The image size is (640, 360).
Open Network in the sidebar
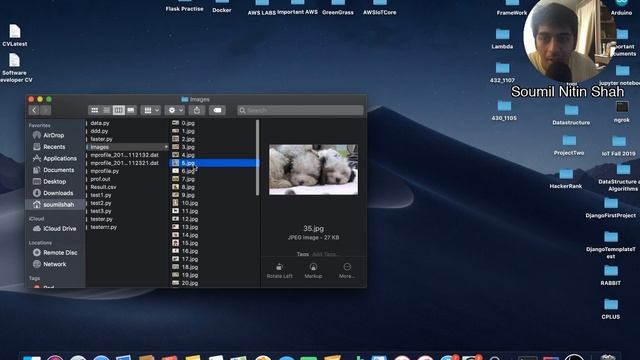click(53, 264)
